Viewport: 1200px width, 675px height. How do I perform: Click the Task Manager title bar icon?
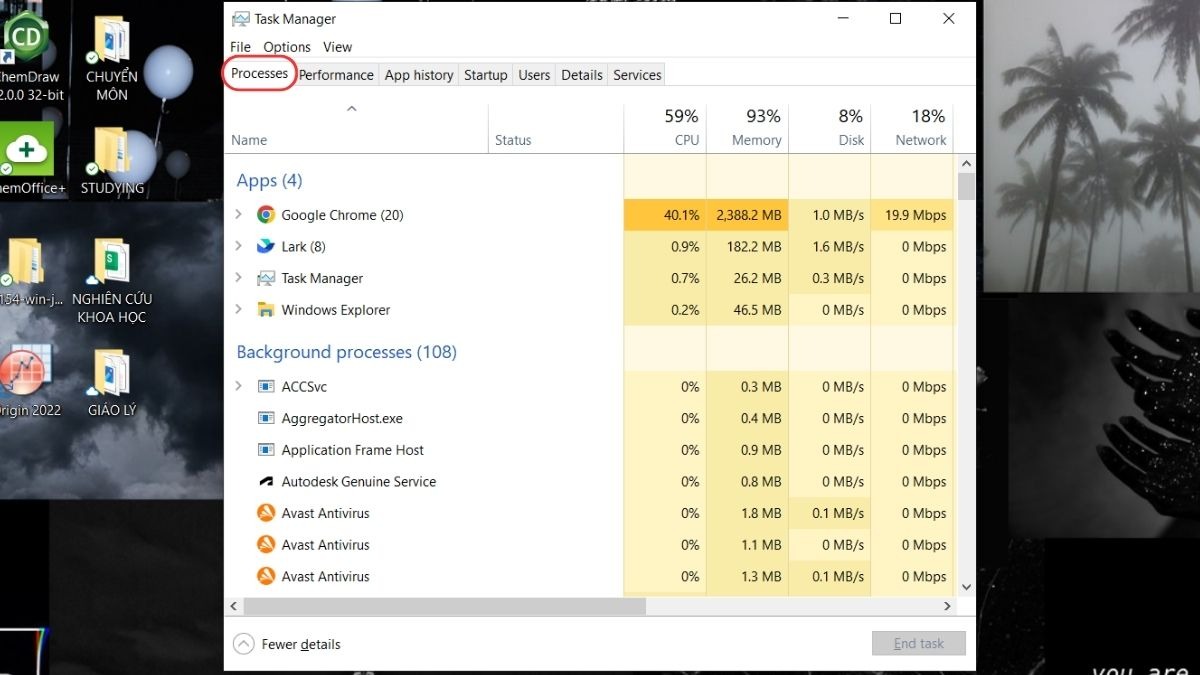pyautogui.click(x=240, y=18)
